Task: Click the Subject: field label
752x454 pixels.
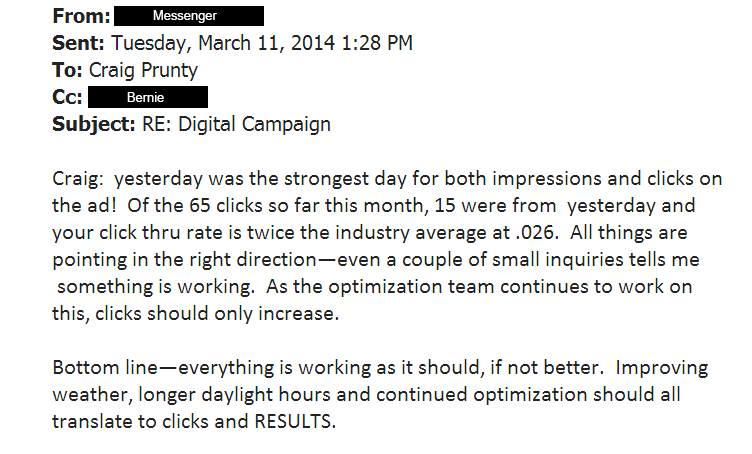Action: pos(94,125)
